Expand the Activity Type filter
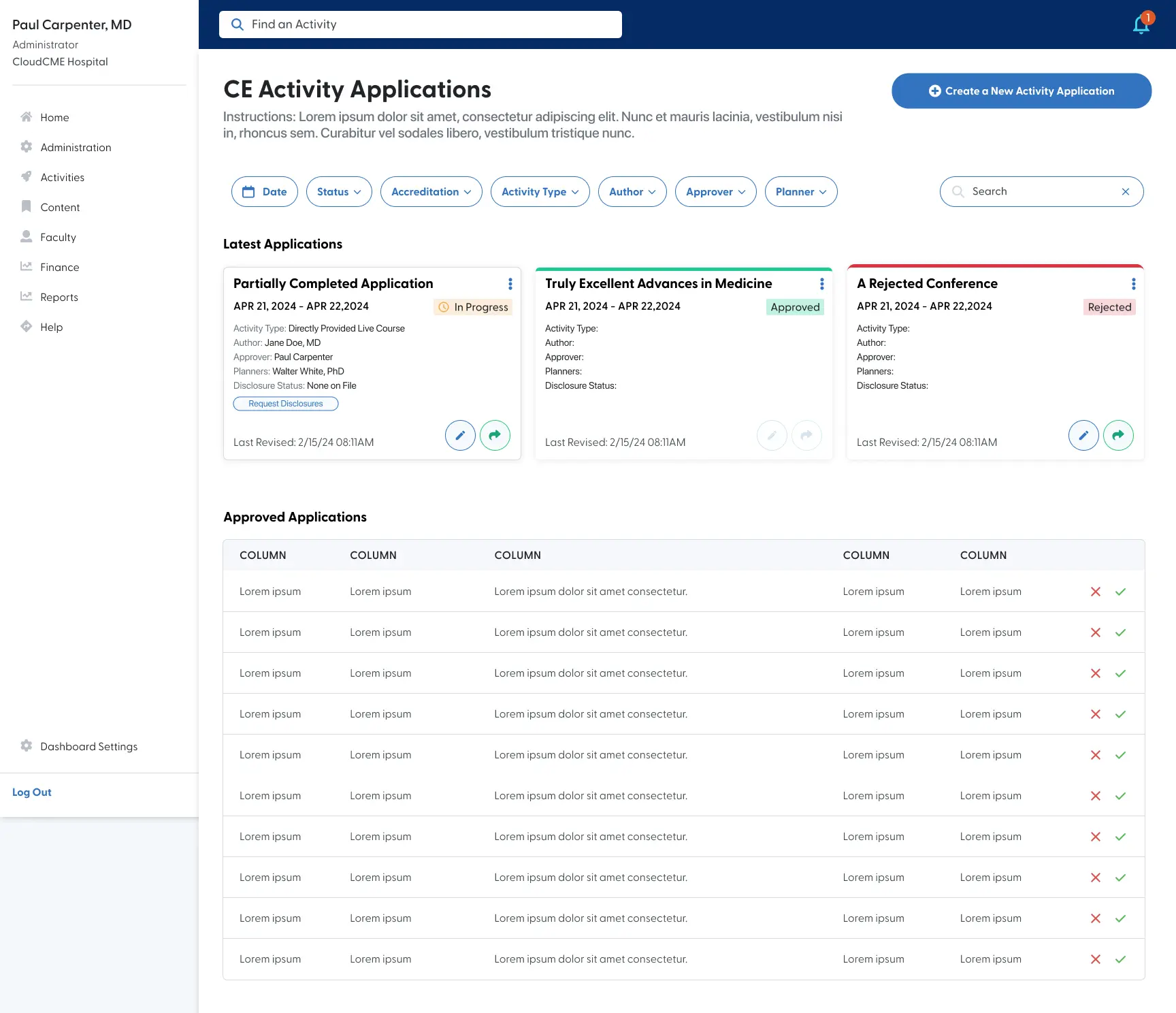The width and height of the screenshot is (1176, 1013). (540, 192)
